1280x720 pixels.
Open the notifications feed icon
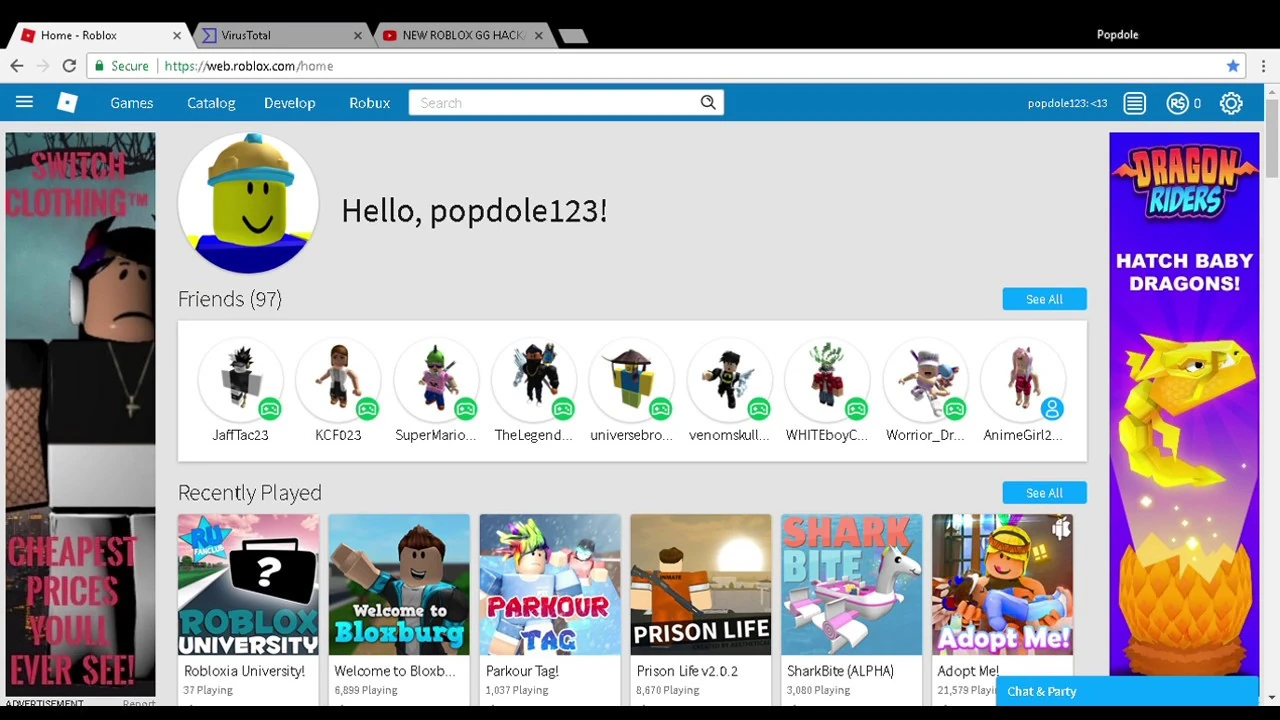(1134, 103)
